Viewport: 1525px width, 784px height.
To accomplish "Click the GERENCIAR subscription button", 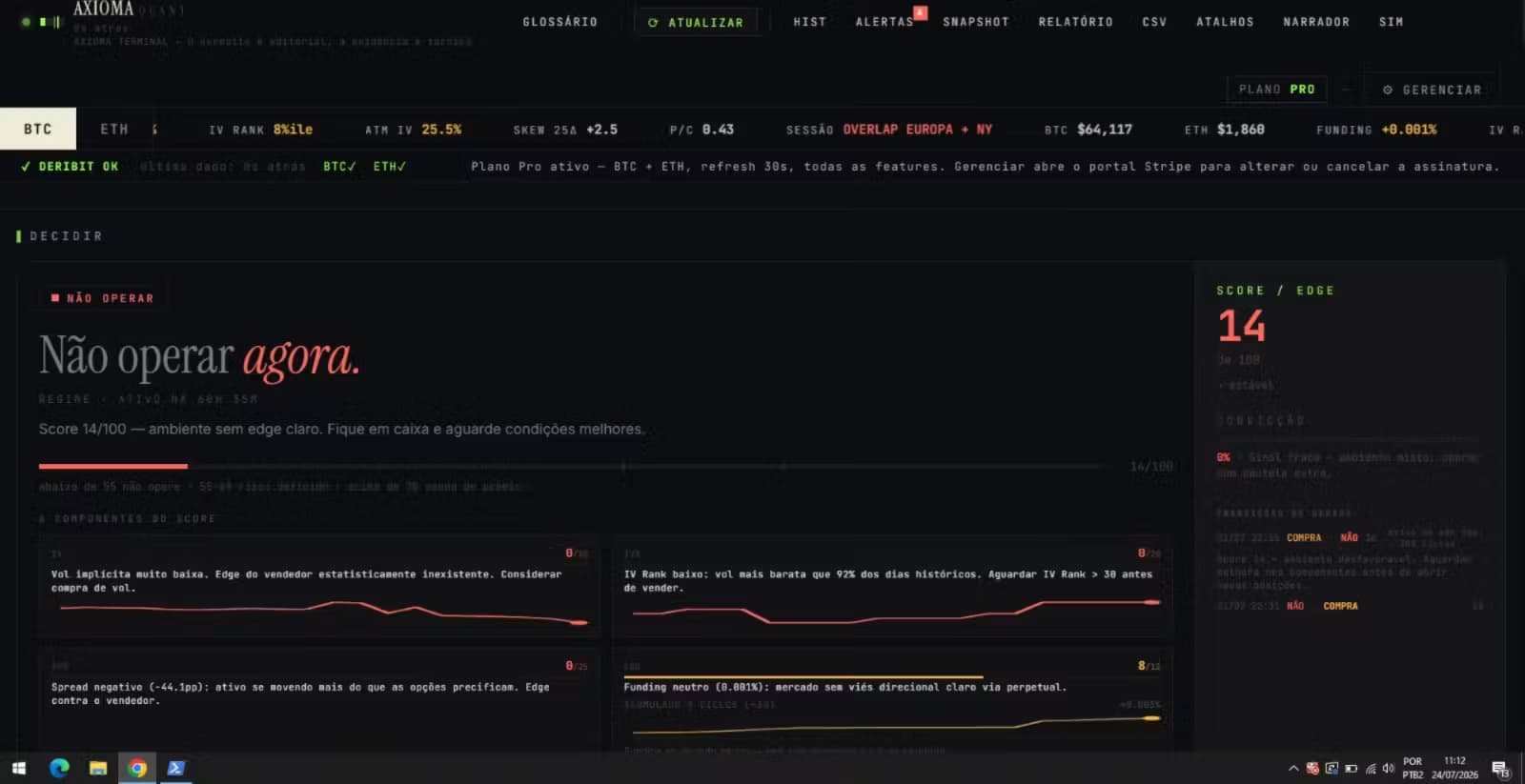I will click(1432, 90).
